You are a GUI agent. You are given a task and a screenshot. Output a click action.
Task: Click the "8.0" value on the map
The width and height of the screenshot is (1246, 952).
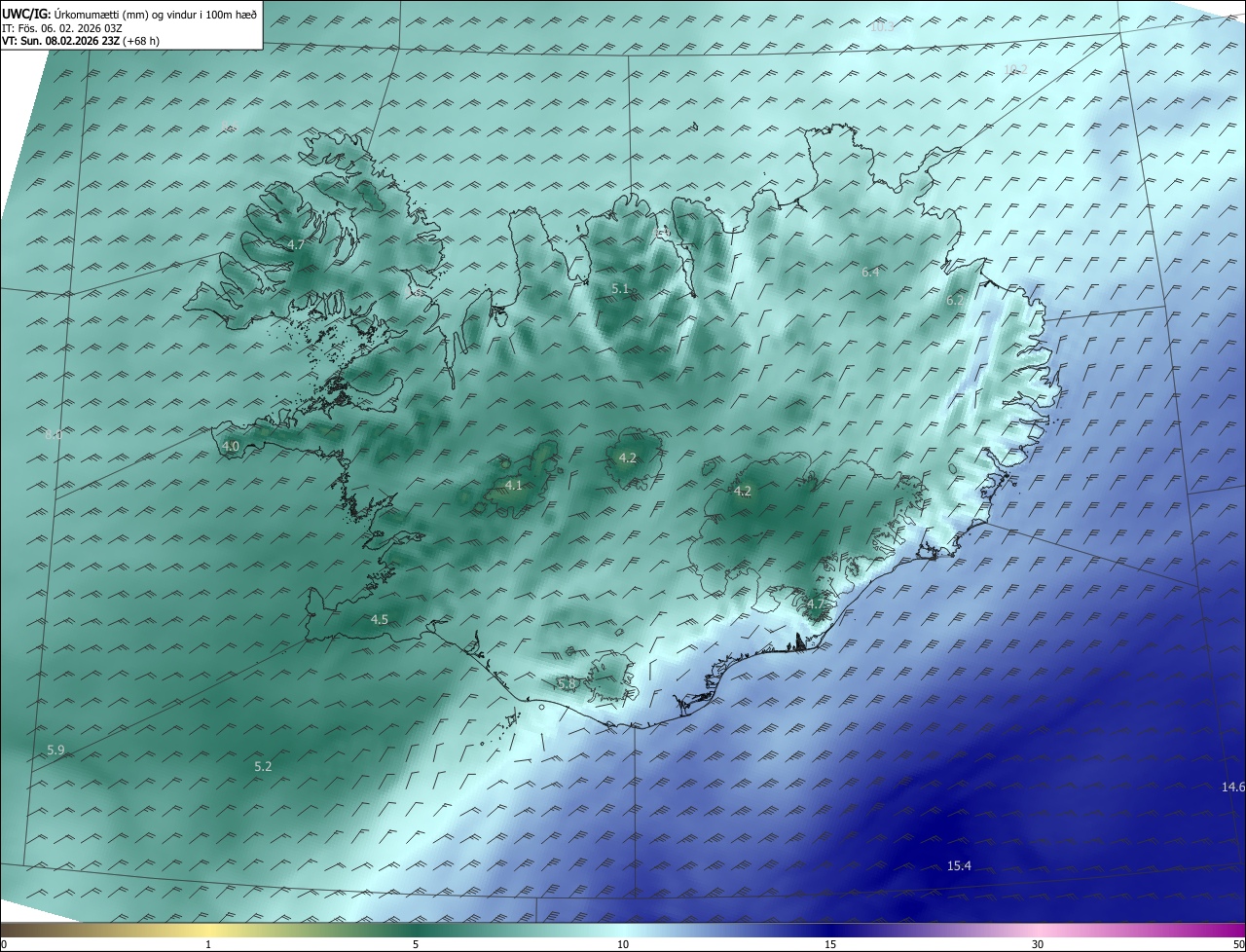54,435
